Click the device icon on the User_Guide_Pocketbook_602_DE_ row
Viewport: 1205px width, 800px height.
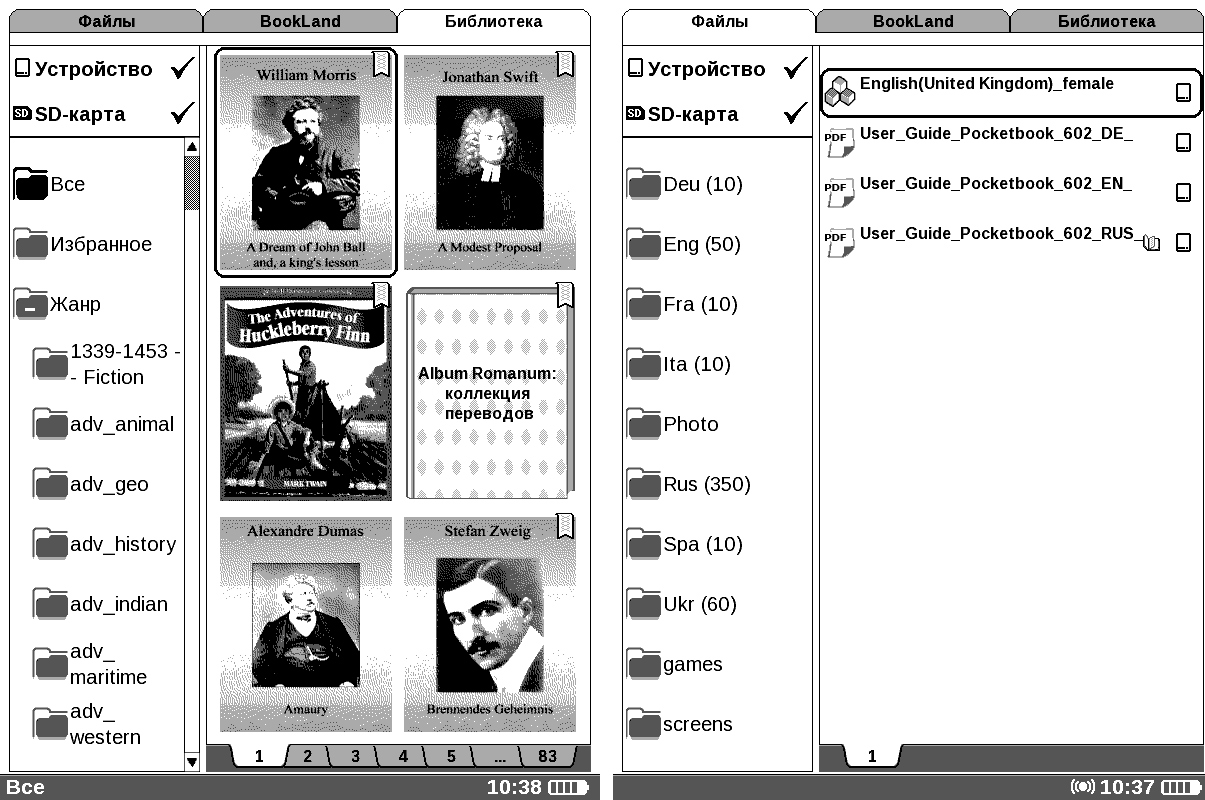1183,142
